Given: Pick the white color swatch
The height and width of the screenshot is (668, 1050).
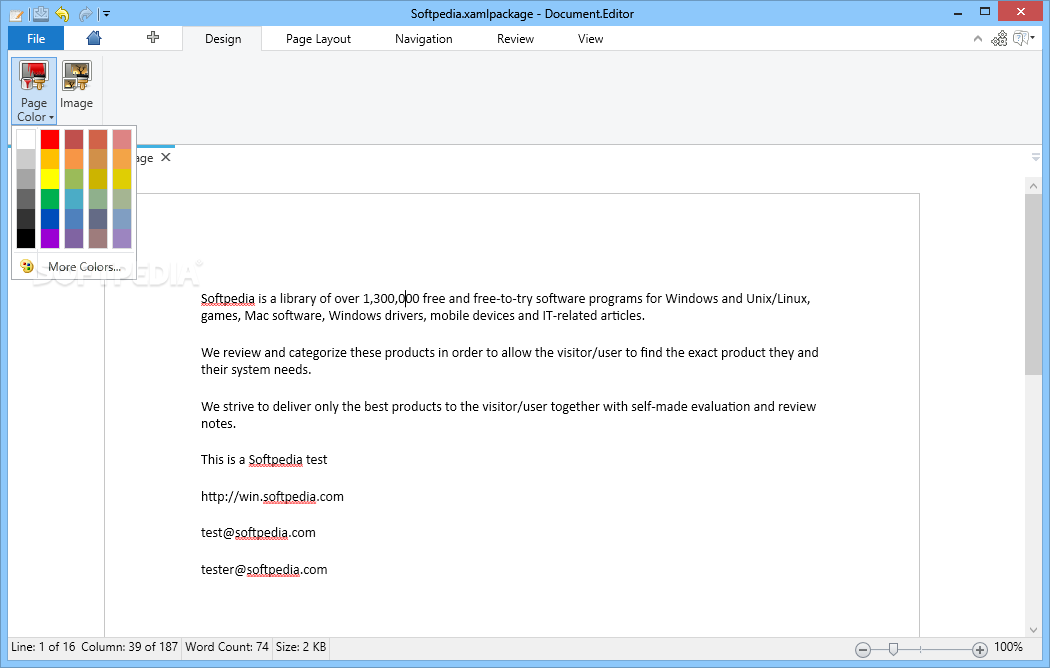Looking at the screenshot, I should [26, 139].
